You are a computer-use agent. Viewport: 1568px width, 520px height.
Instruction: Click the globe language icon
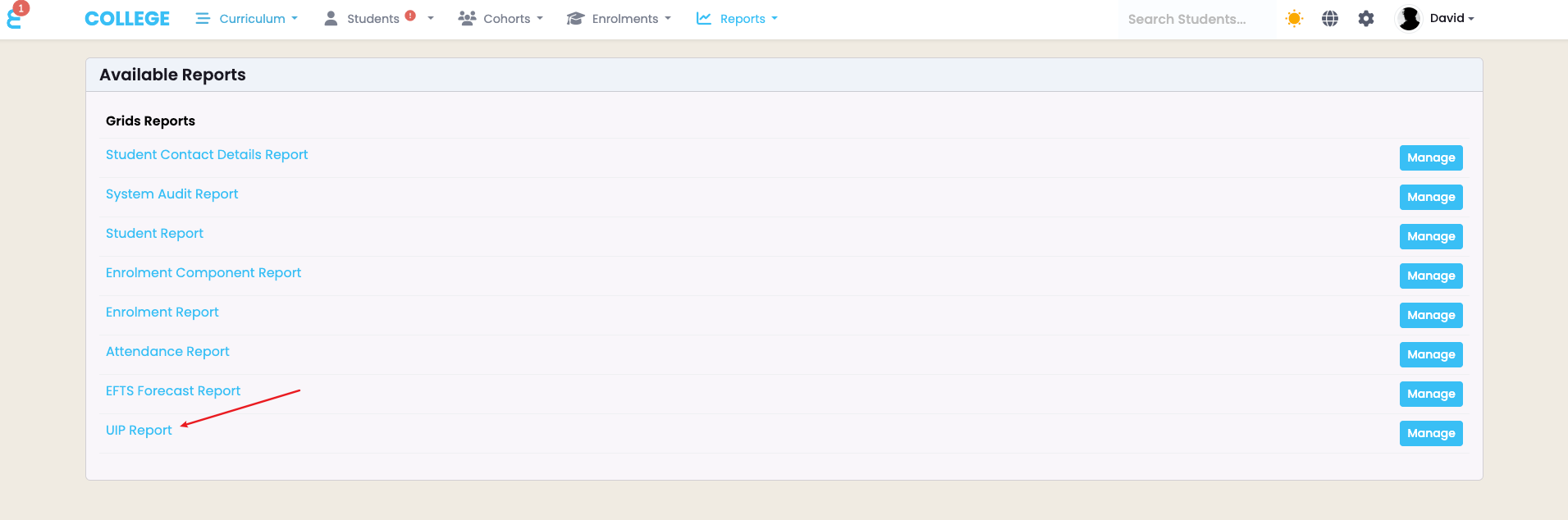pyautogui.click(x=1330, y=18)
